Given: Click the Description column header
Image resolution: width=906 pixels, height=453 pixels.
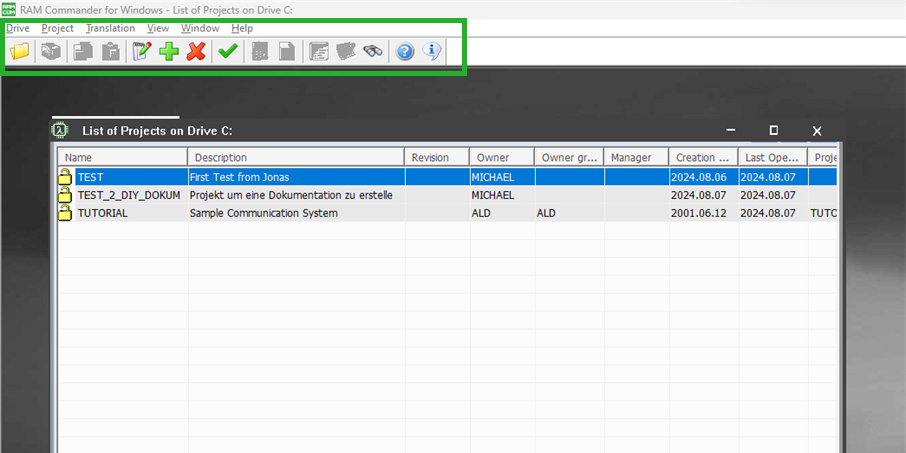Looking at the screenshot, I should (x=296, y=157).
